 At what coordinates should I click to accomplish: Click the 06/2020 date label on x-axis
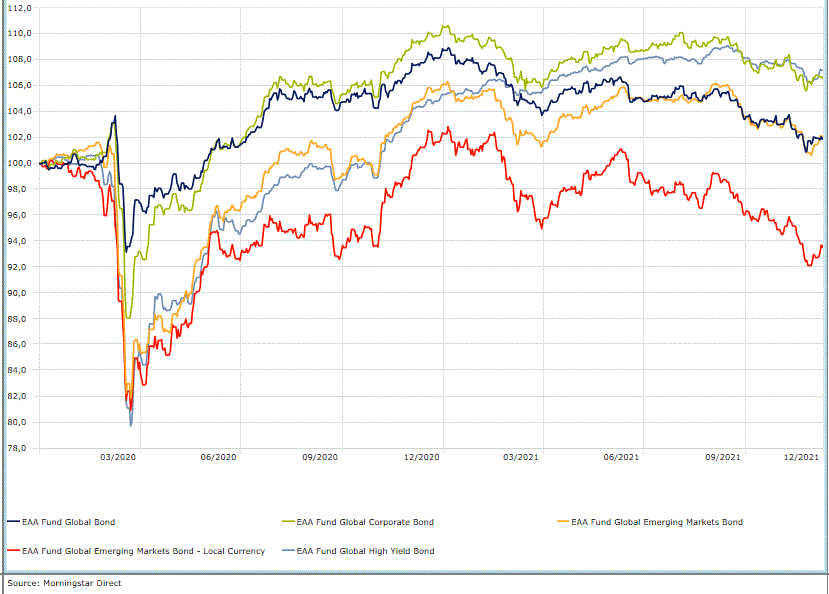click(x=218, y=458)
